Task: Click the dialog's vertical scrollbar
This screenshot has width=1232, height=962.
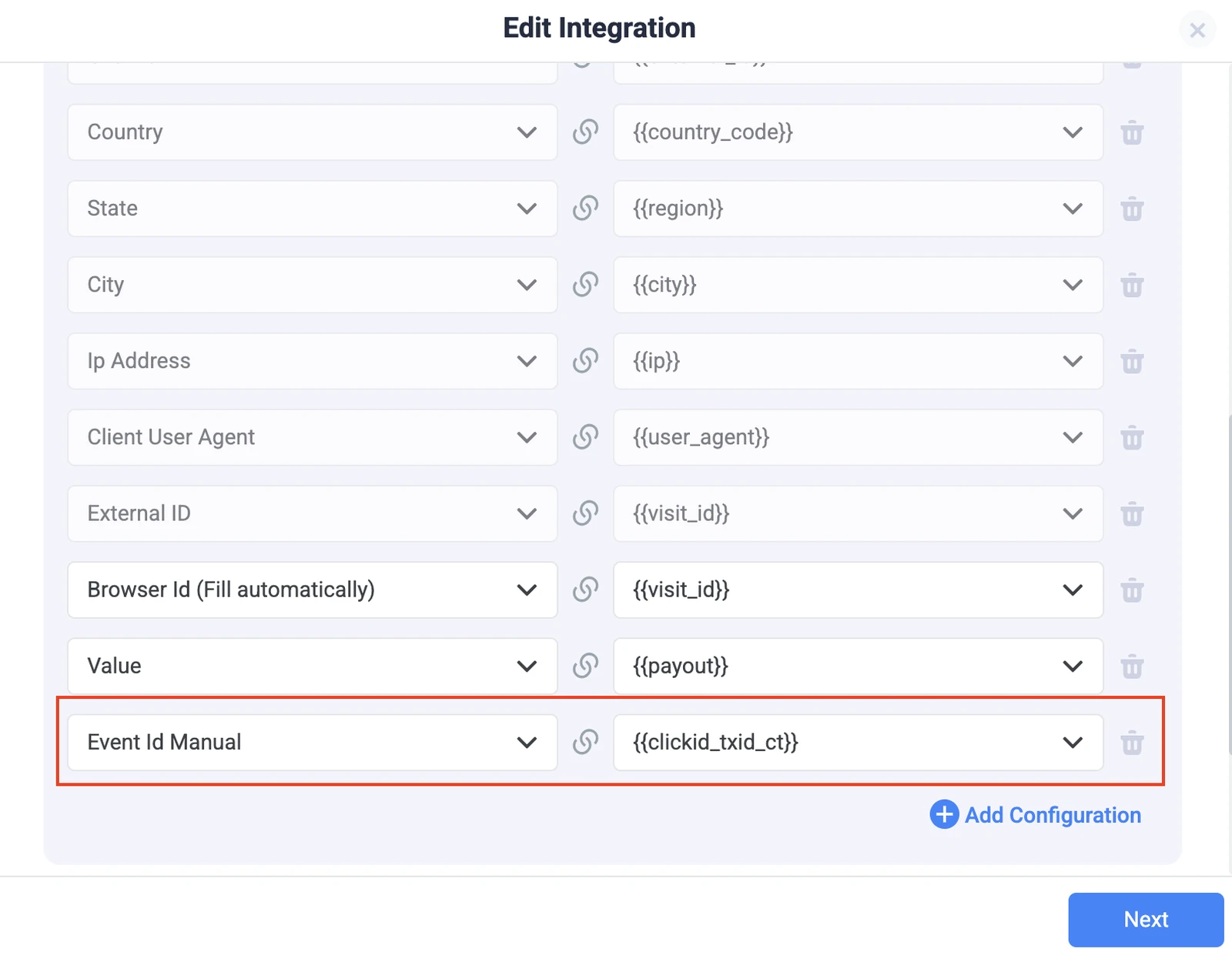Action: (1229, 585)
